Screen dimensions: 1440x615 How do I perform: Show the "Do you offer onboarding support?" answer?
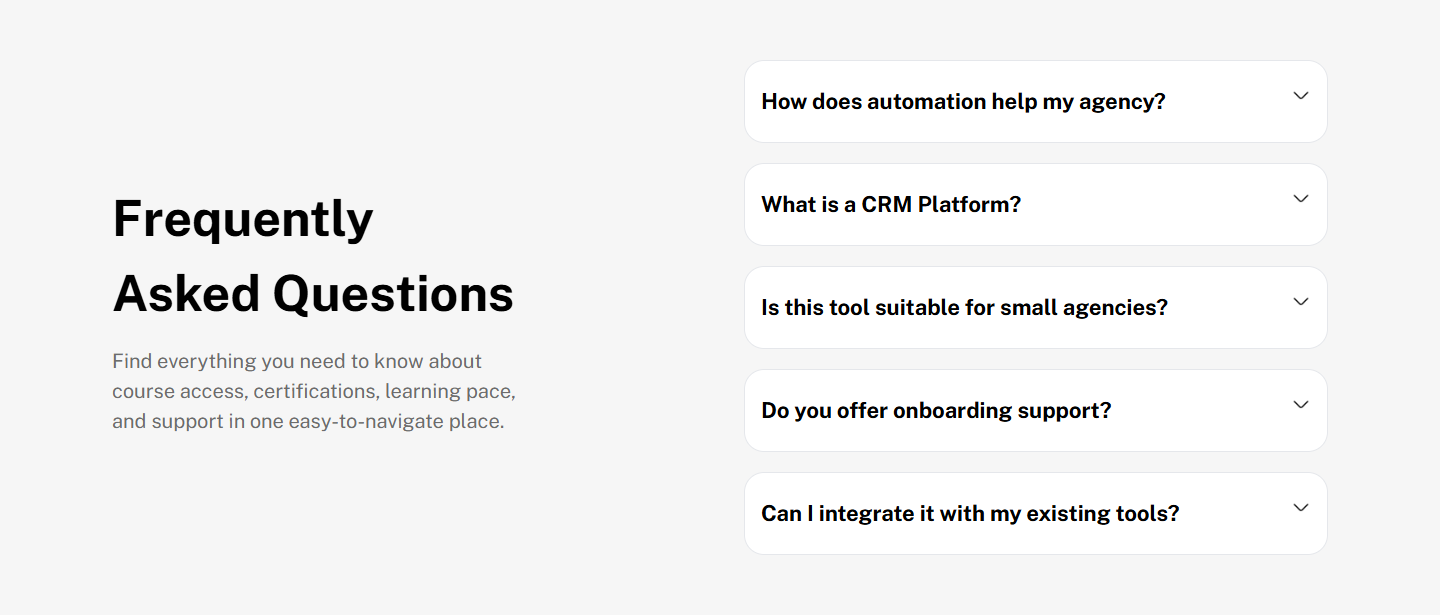pyautogui.click(x=936, y=411)
